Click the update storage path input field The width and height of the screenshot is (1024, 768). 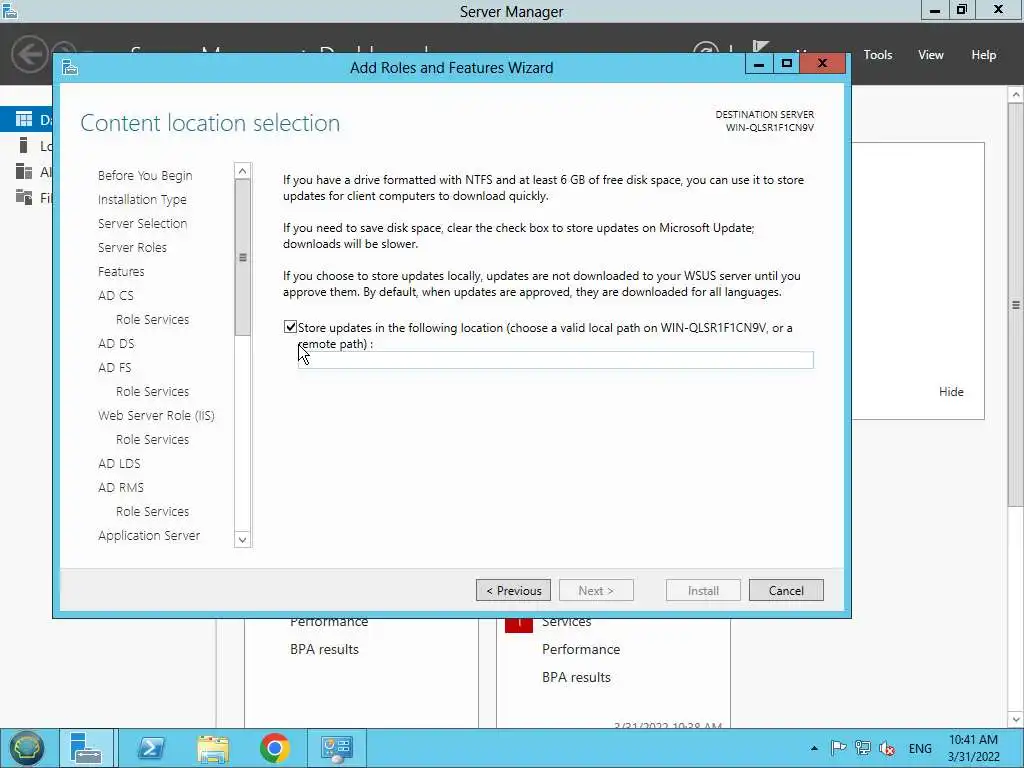point(556,360)
